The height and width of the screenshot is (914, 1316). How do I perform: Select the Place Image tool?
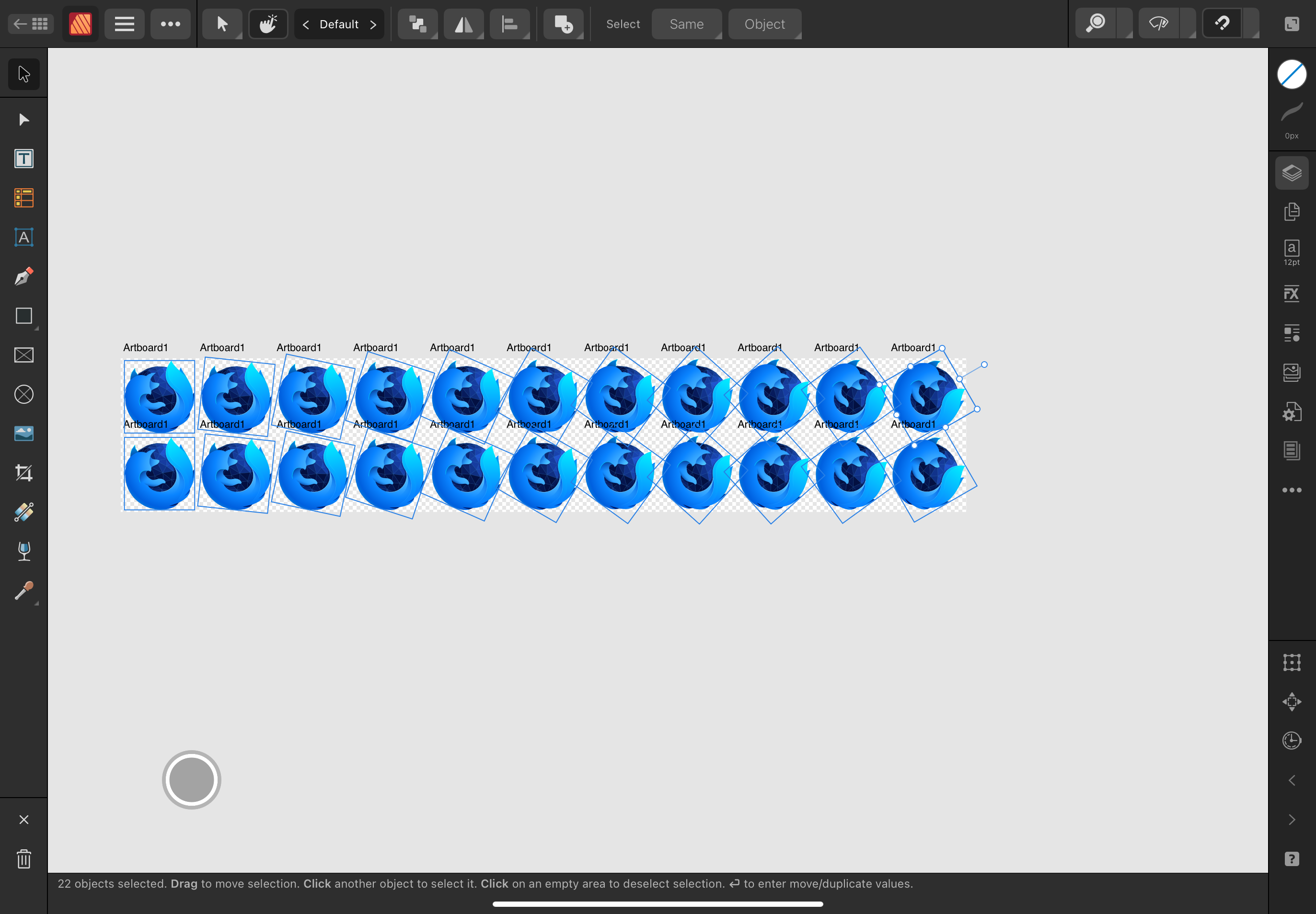pos(24,434)
